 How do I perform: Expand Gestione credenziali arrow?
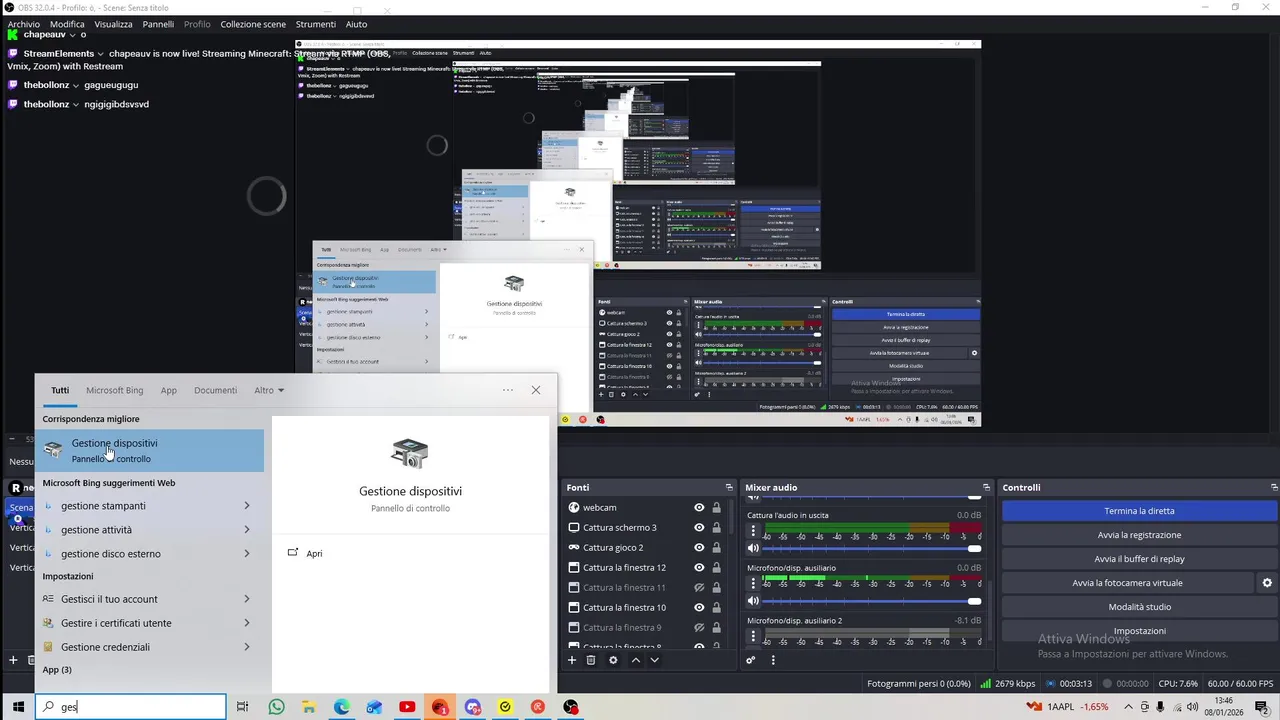[247, 647]
